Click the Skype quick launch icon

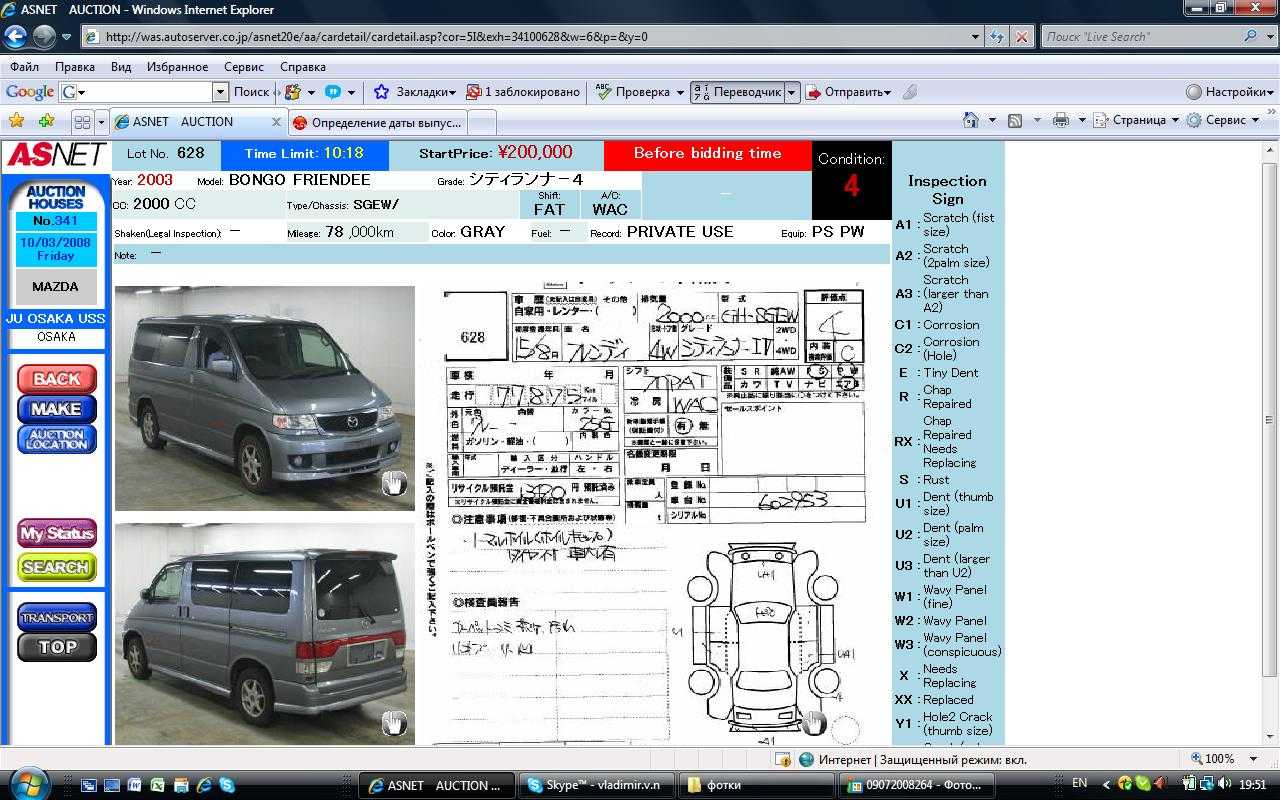coord(227,786)
